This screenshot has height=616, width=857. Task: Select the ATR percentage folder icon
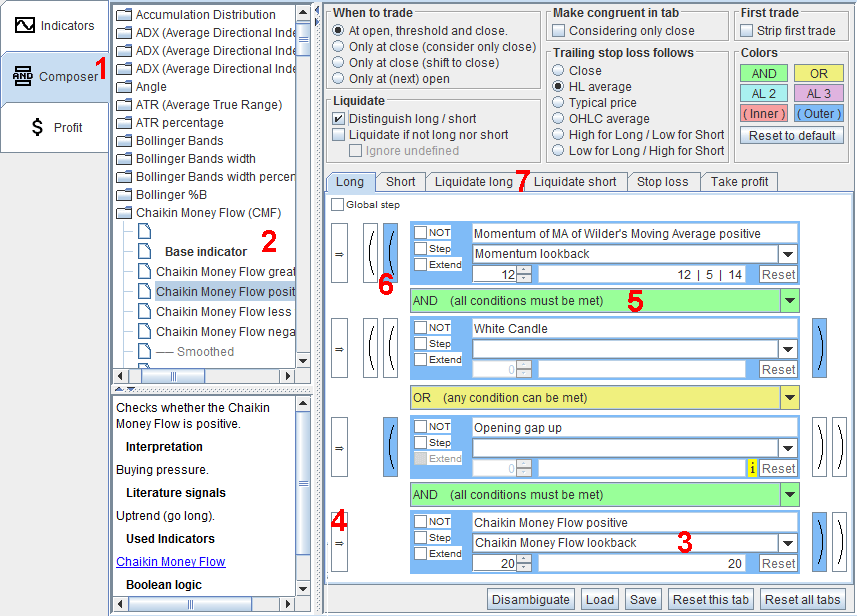coord(125,122)
